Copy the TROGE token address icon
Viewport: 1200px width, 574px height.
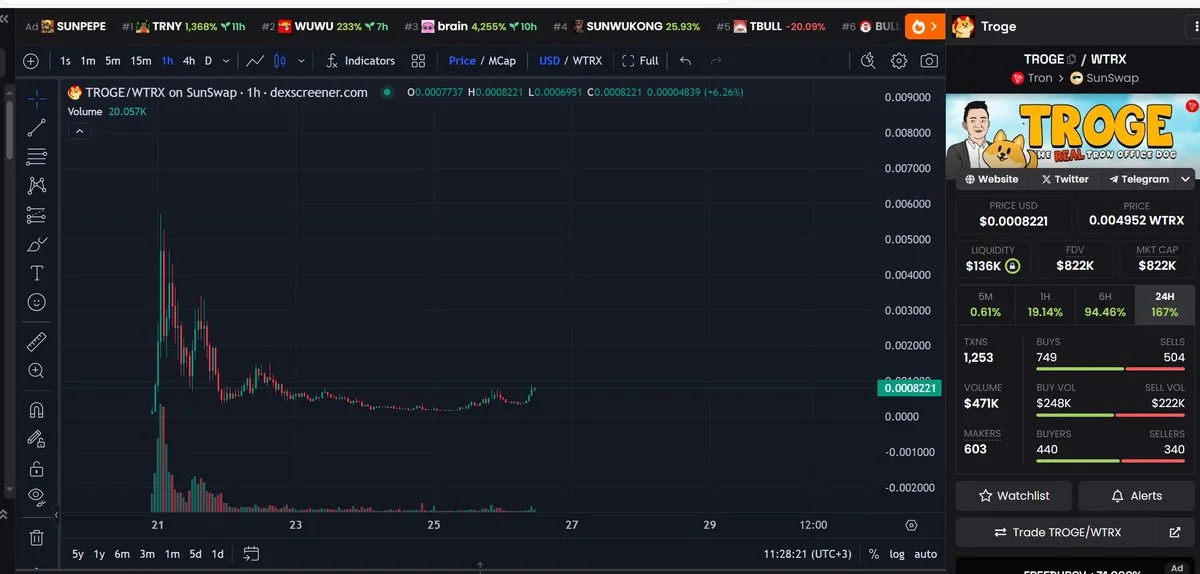1071,60
